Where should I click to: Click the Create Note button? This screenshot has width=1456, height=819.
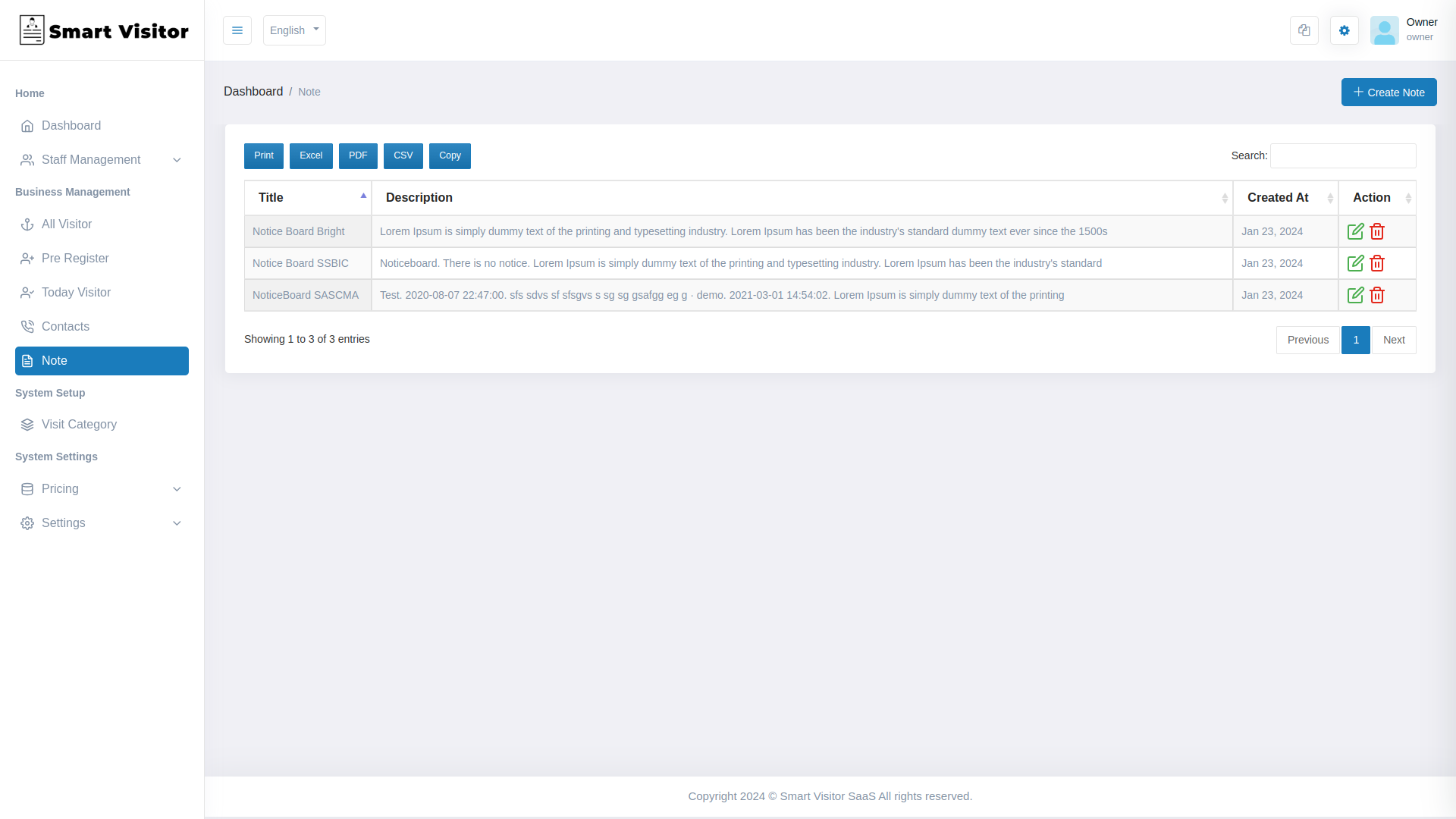(1389, 92)
